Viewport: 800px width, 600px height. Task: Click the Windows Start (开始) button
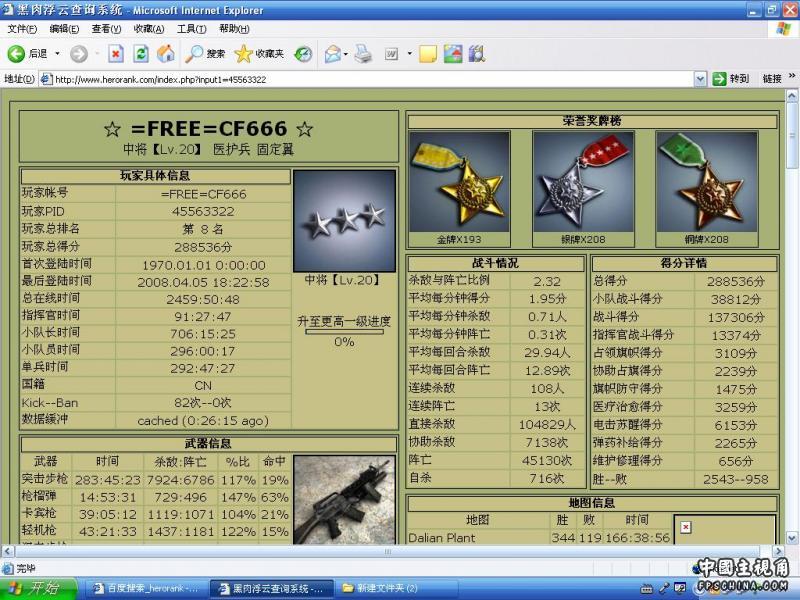click(37, 588)
